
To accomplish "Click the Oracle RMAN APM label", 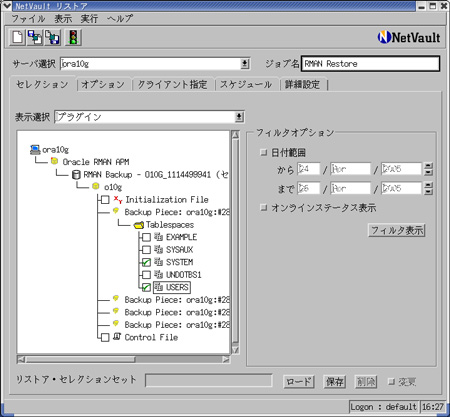I will [96, 162].
